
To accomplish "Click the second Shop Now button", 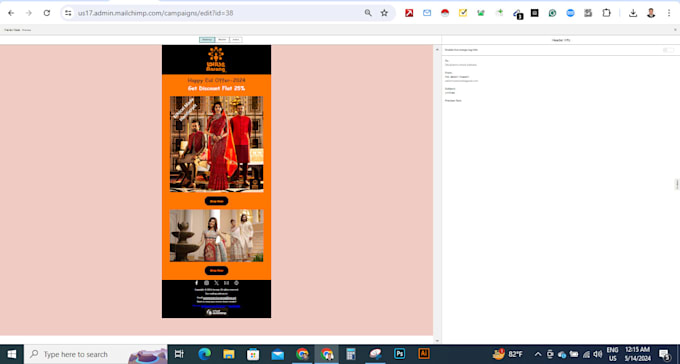I will pyautogui.click(x=216, y=270).
